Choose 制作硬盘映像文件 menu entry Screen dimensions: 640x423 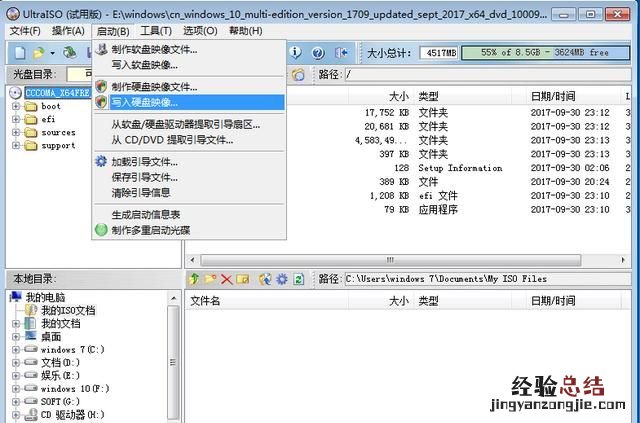(154, 87)
